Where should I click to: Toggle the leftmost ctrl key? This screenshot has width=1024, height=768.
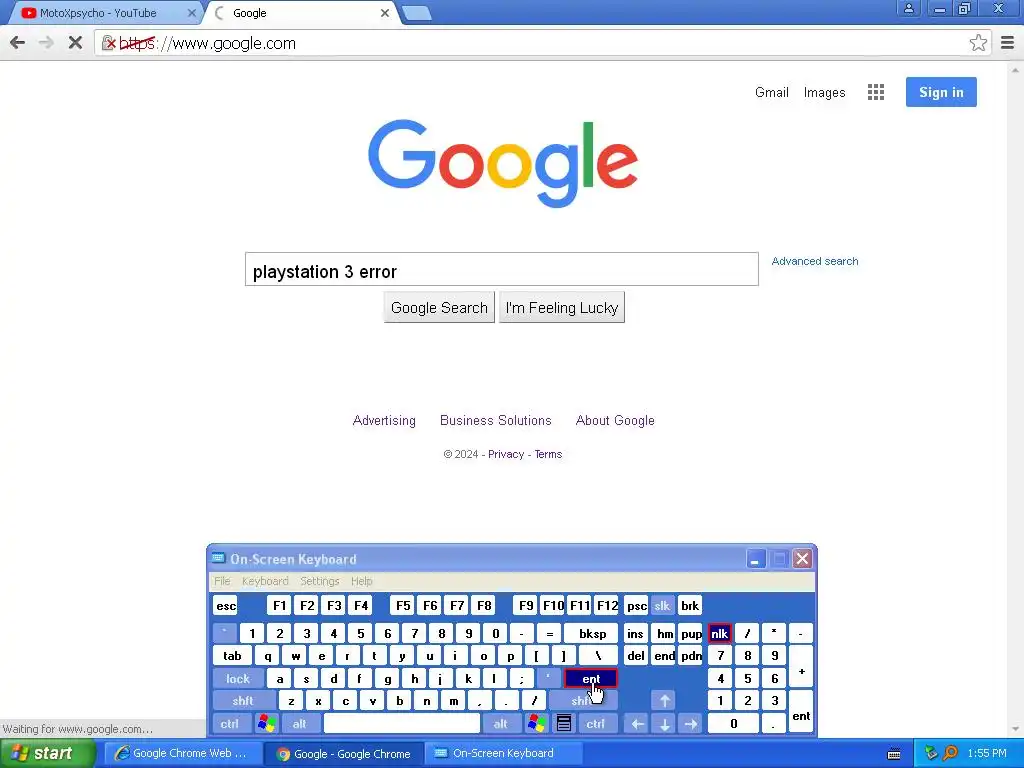229,724
